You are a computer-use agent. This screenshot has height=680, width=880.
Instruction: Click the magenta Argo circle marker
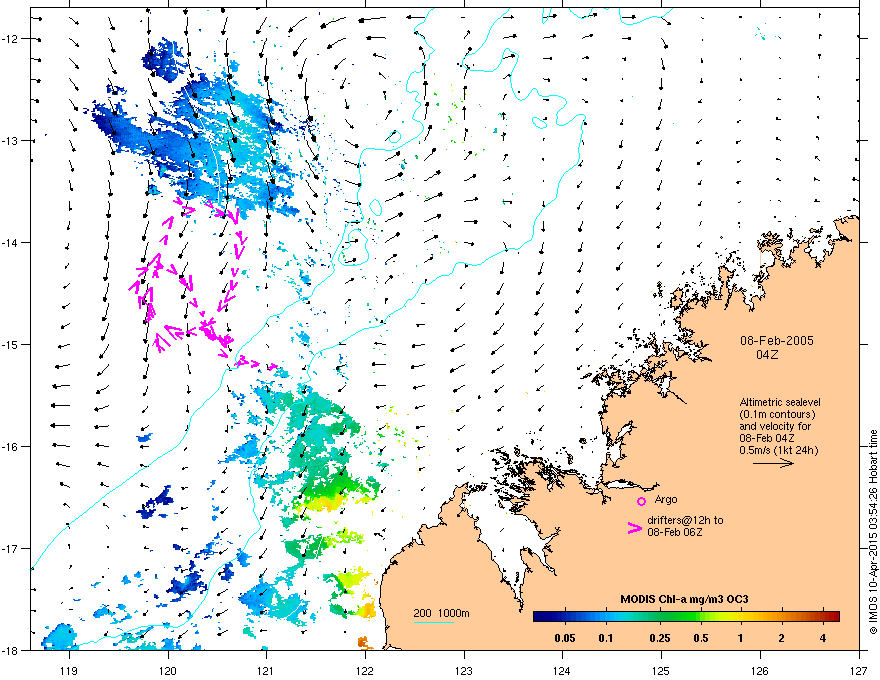tap(641, 501)
